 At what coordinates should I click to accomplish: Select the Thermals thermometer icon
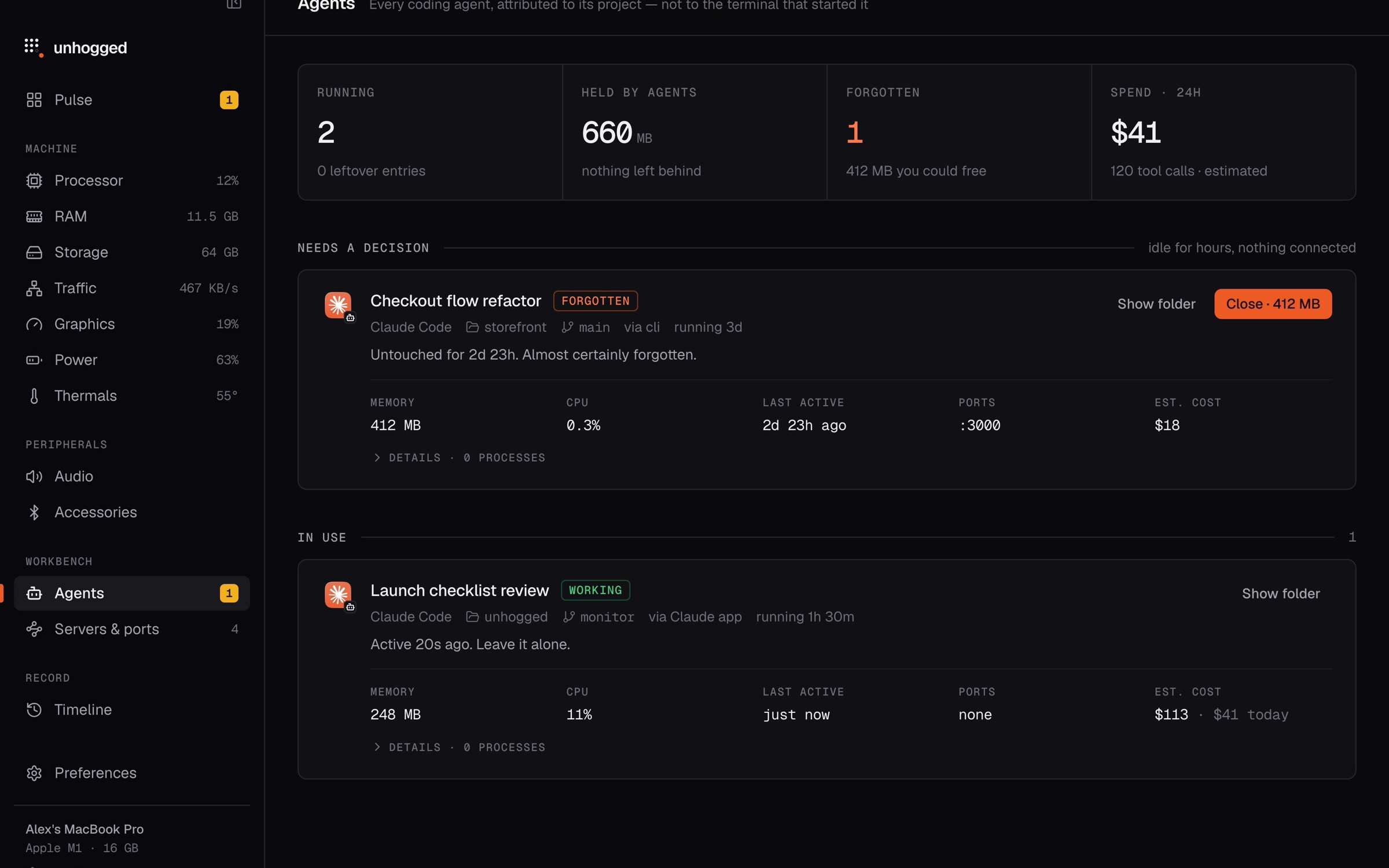click(x=34, y=396)
